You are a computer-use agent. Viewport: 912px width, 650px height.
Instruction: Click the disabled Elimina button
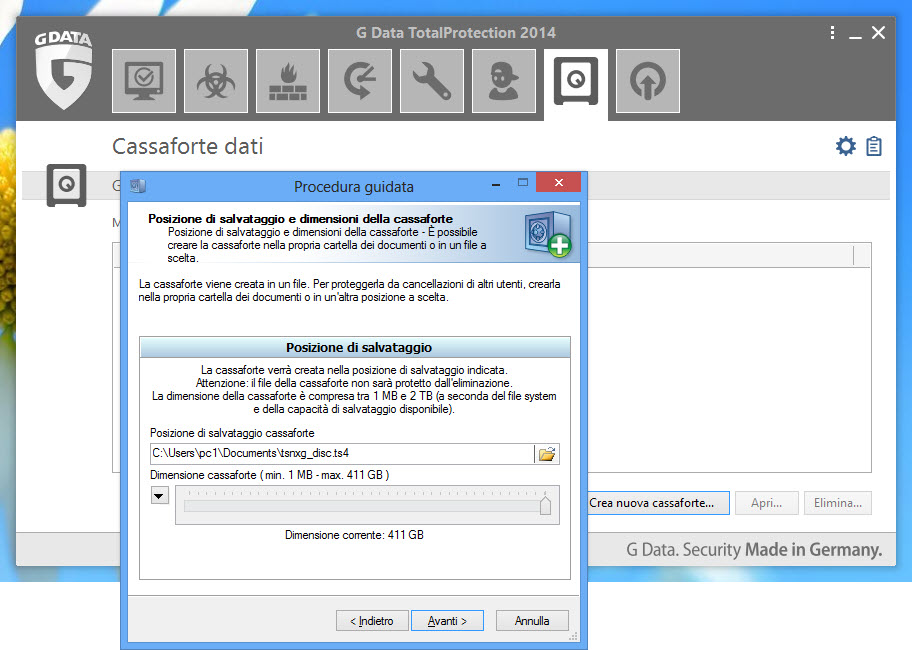pyautogui.click(x=838, y=503)
